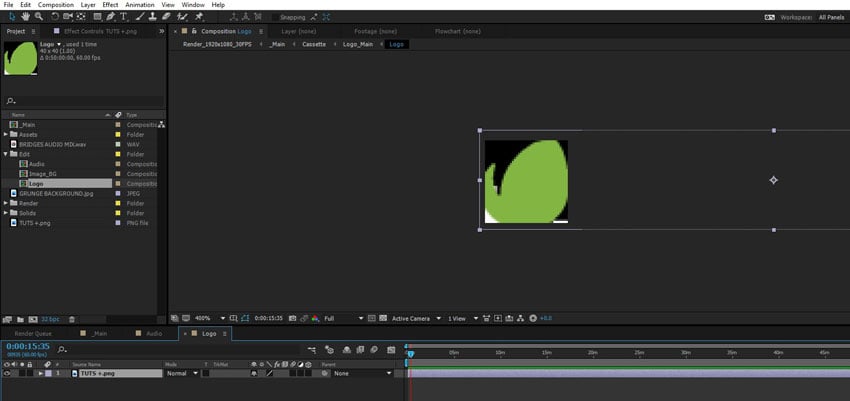850x401 pixels.
Task: Create a new folder in Project panel
Action: click(20, 319)
